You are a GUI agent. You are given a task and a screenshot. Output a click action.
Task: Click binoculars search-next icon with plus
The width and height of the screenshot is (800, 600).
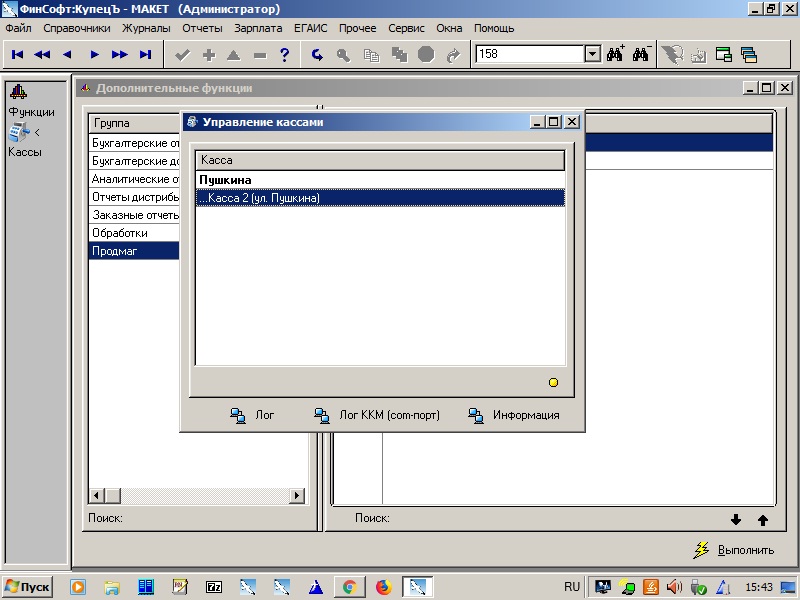point(615,55)
